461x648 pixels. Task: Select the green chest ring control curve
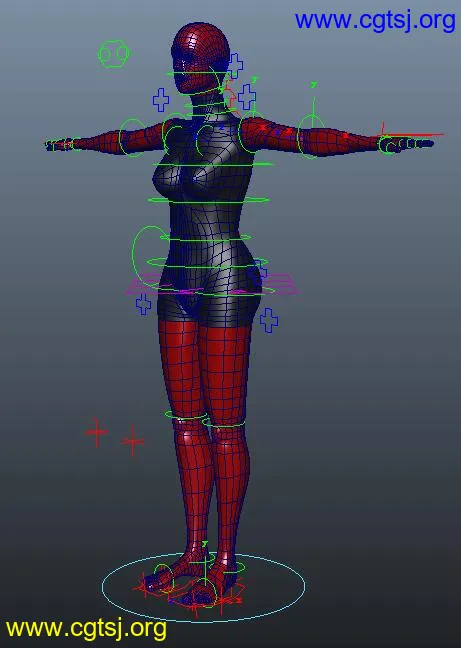[213, 165]
